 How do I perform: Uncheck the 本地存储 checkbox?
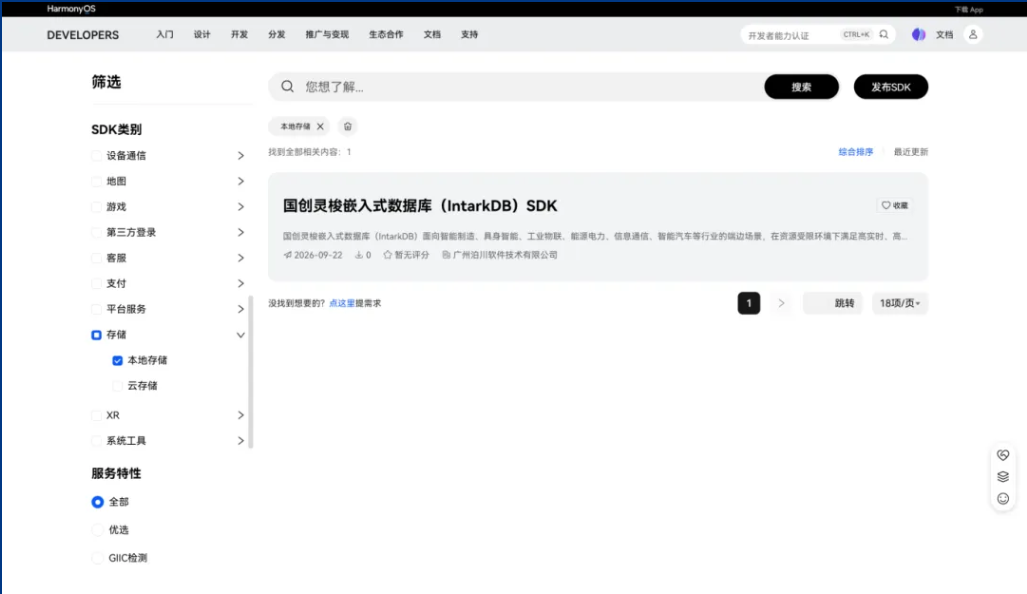[117, 360]
